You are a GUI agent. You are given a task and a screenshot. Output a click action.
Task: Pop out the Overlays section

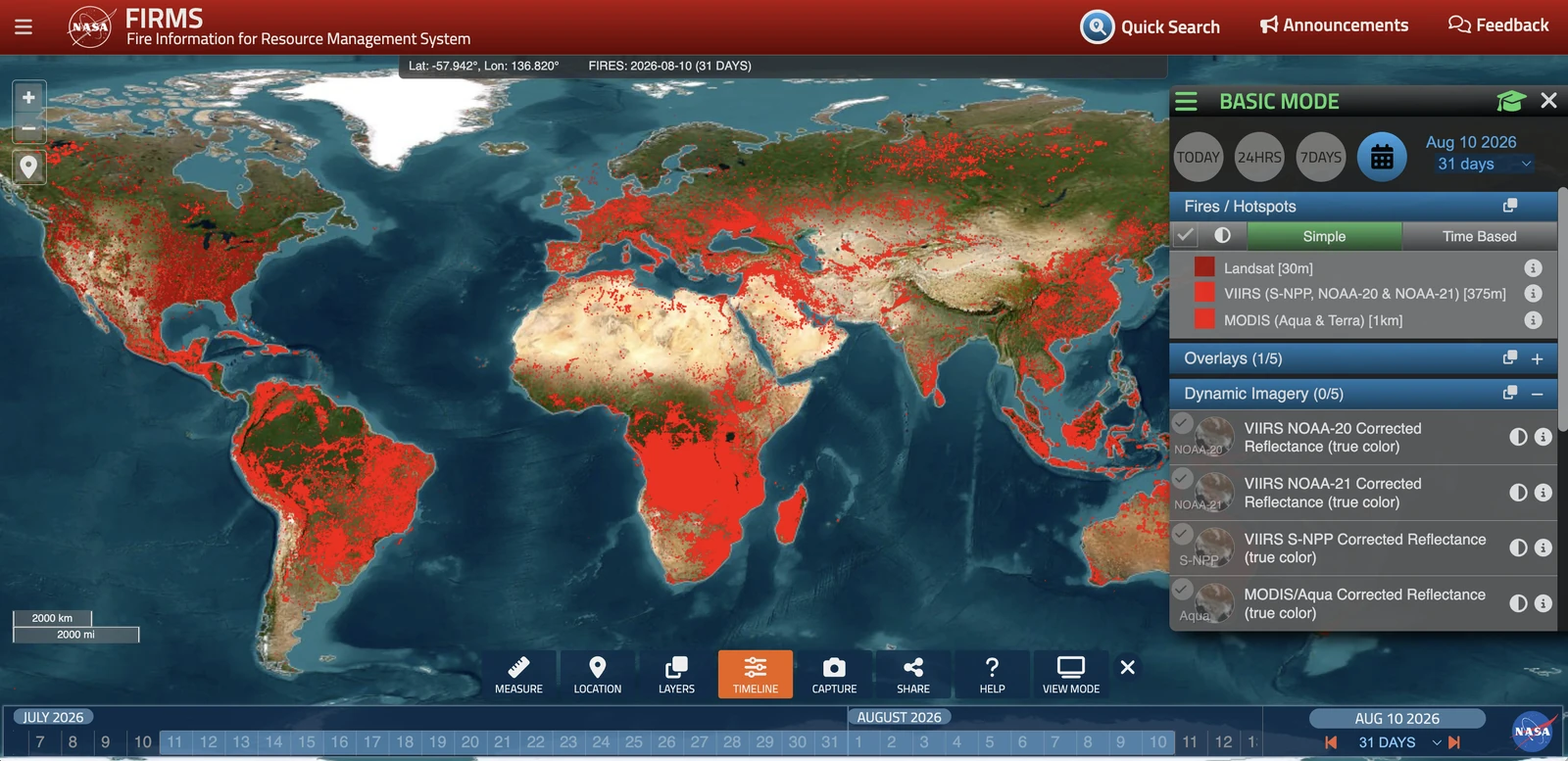click(x=1510, y=357)
